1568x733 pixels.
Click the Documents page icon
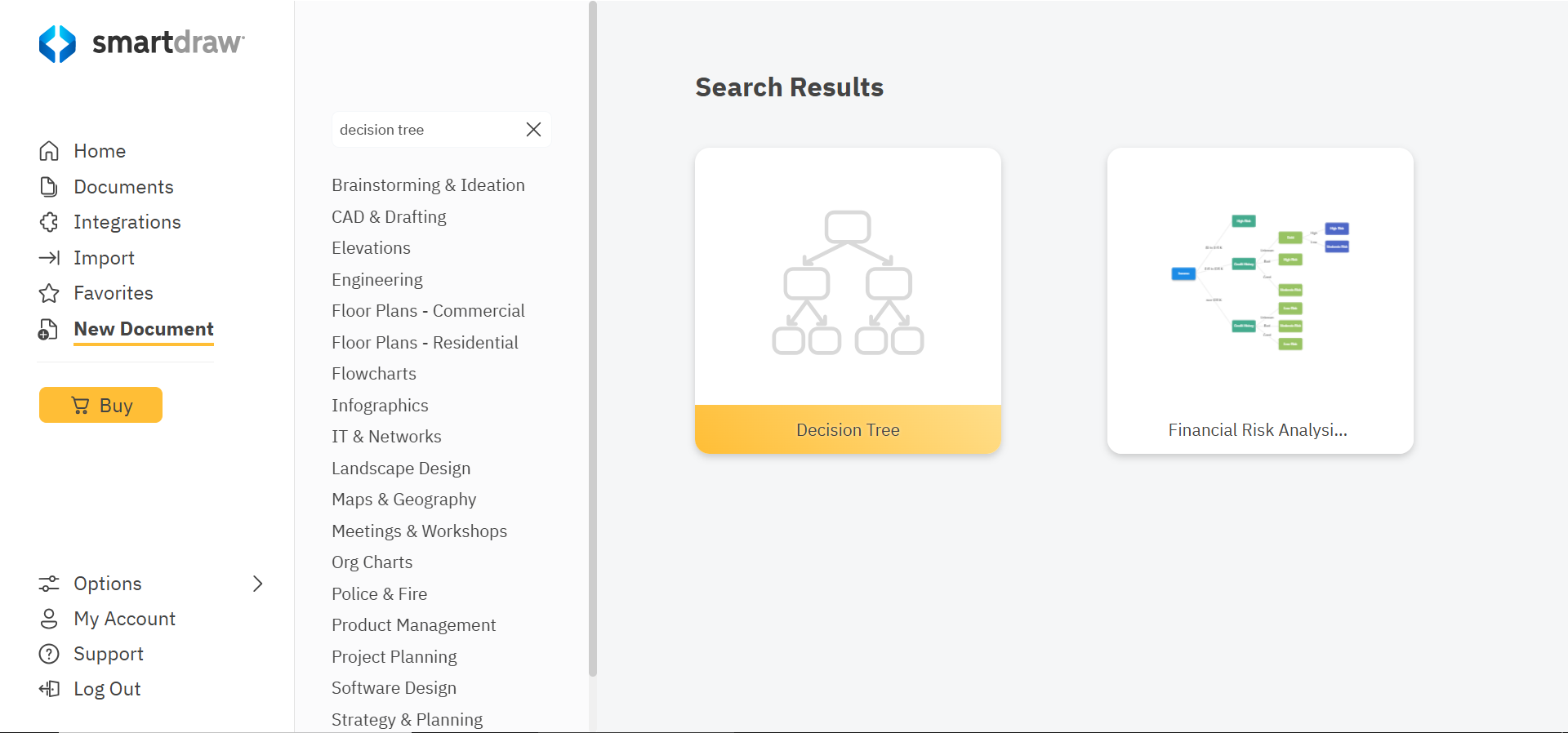tap(49, 187)
